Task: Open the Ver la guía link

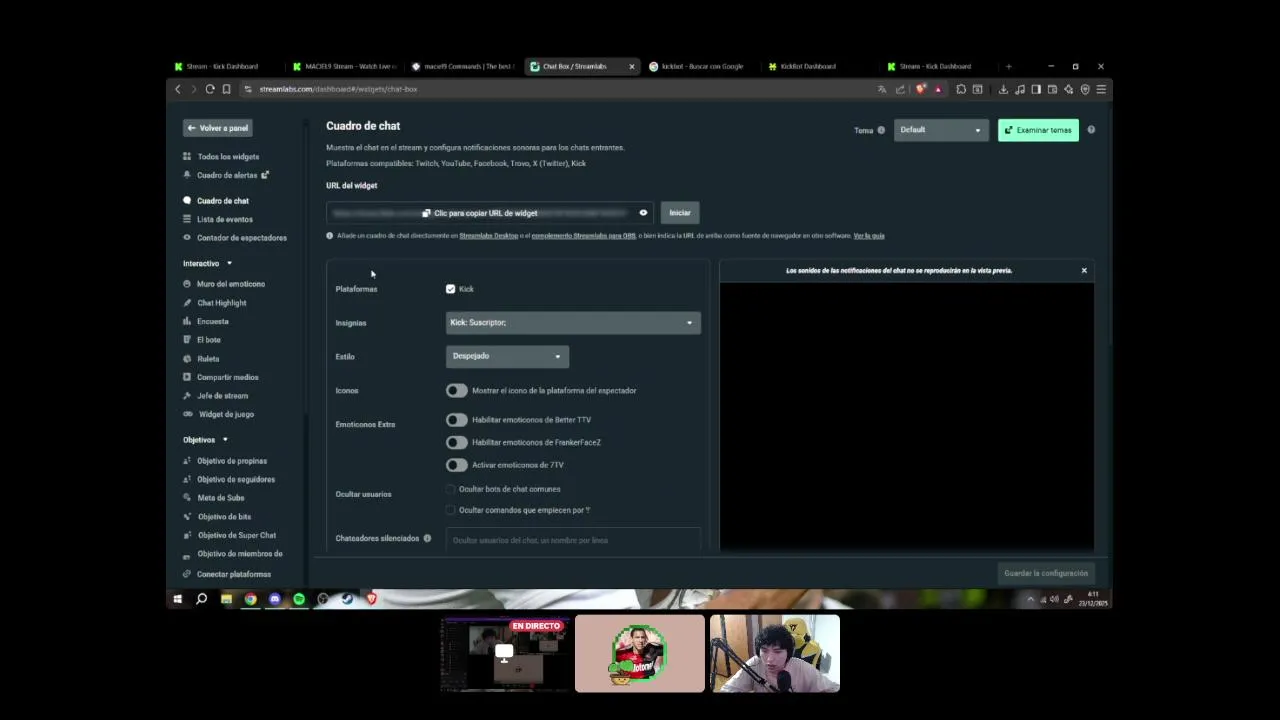Action: (869, 236)
